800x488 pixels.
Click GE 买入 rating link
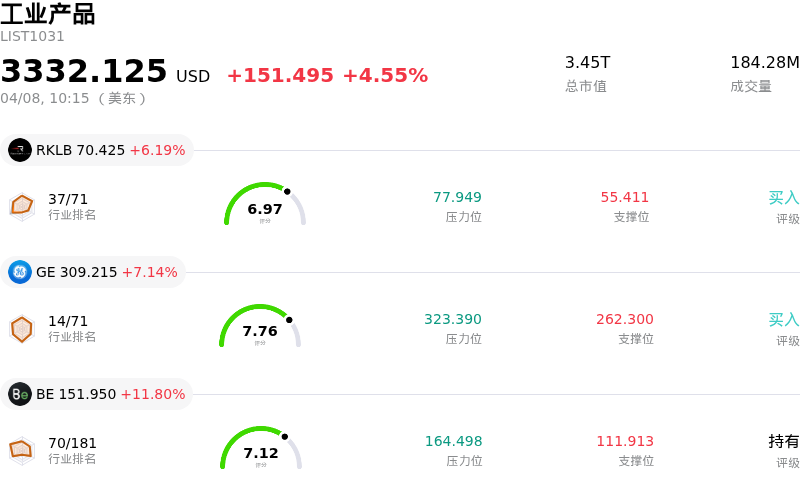[x=784, y=319]
